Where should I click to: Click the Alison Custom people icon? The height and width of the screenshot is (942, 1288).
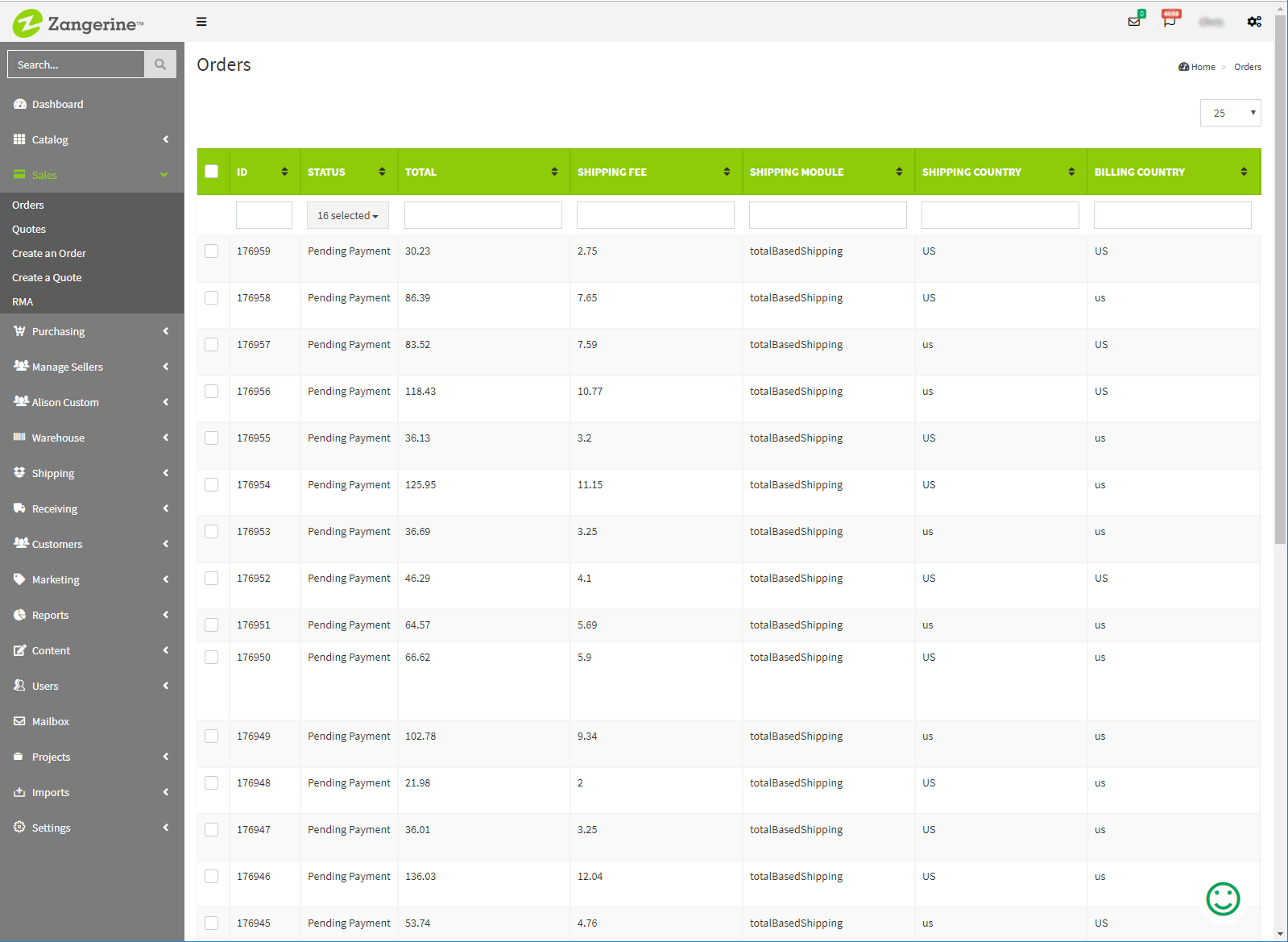click(x=21, y=401)
